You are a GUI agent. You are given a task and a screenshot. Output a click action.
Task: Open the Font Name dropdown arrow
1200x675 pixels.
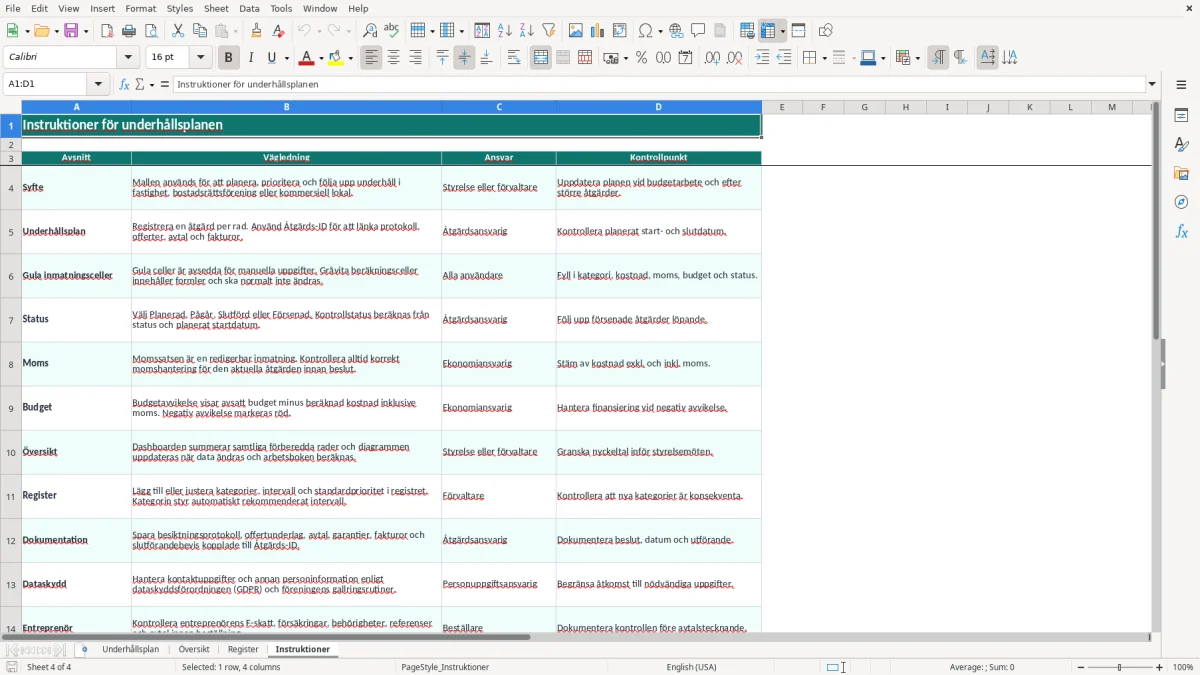click(x=128, y=58)
